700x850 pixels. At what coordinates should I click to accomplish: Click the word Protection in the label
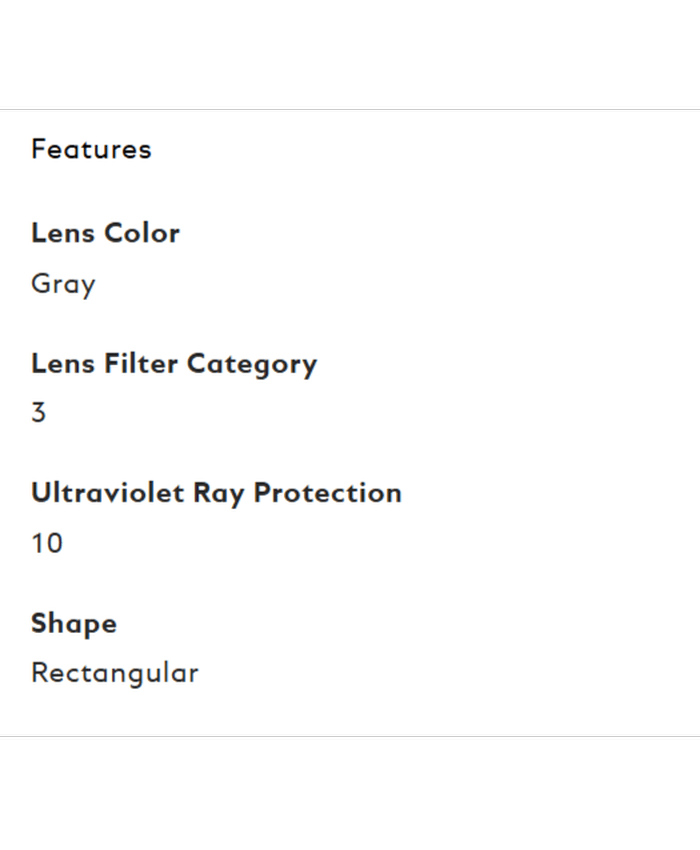pyautogui.click(x=327, y=492)
